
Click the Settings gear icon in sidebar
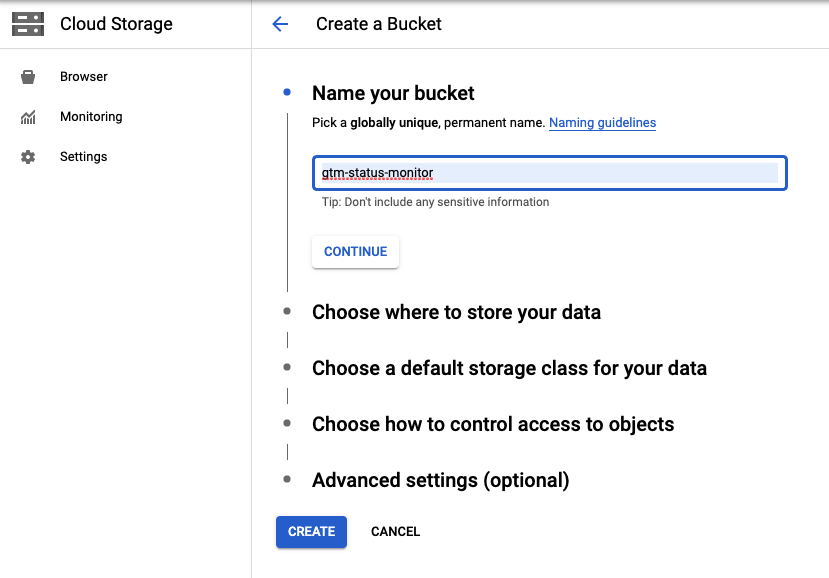click(28, 157)
